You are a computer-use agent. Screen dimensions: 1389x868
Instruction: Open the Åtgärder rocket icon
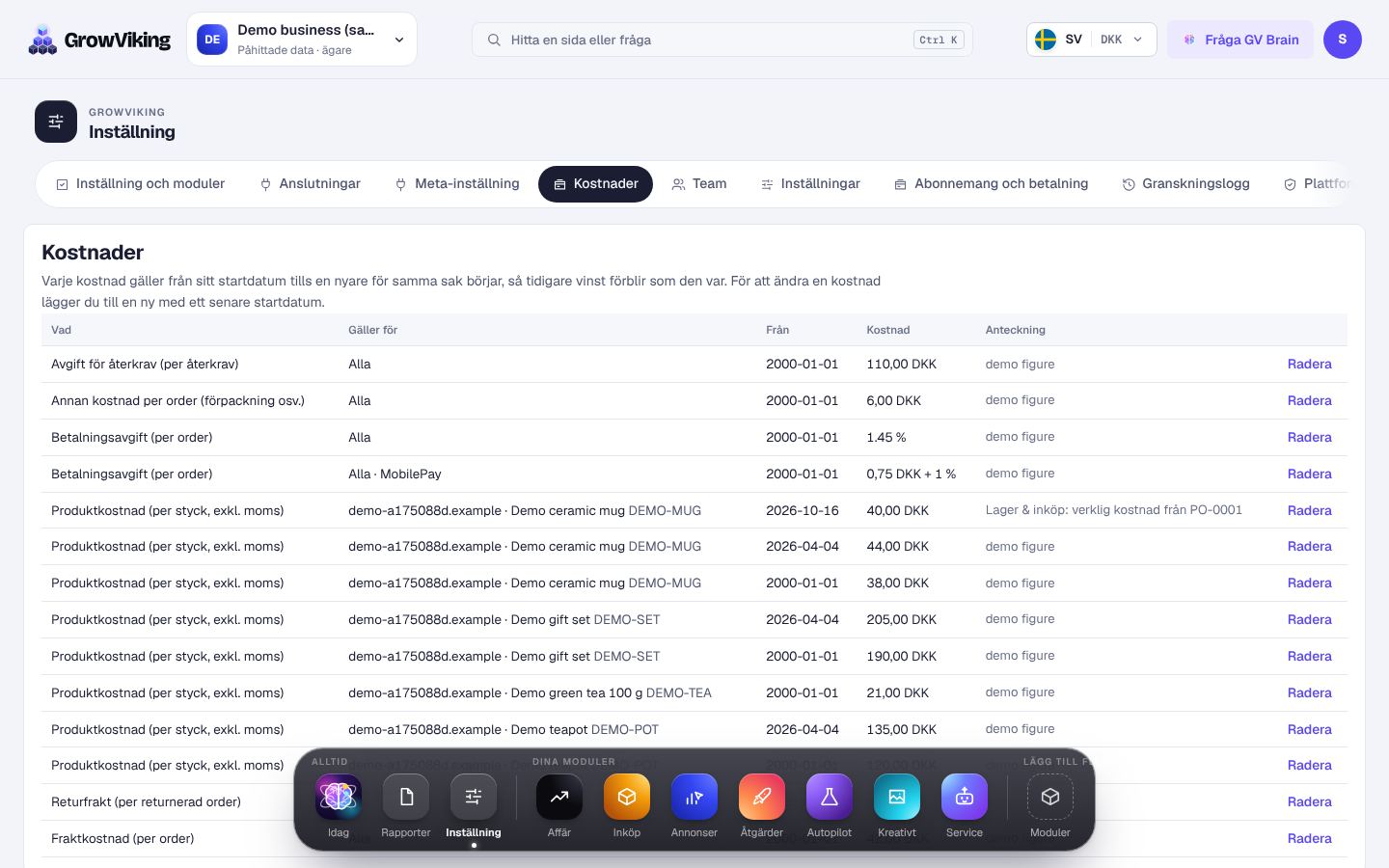pos(762,797)
